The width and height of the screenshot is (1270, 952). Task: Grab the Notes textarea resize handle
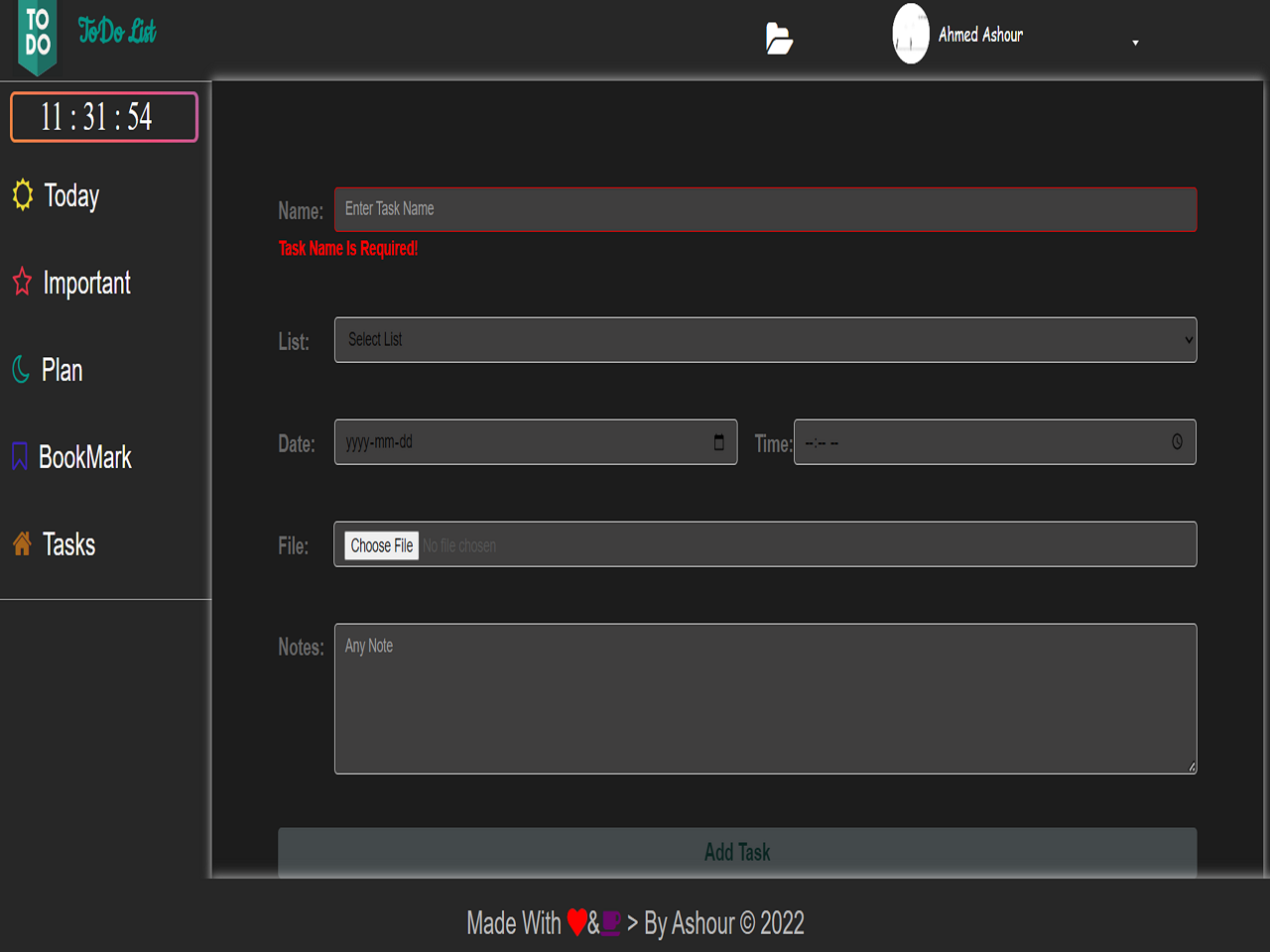(x=1191, y=767)
